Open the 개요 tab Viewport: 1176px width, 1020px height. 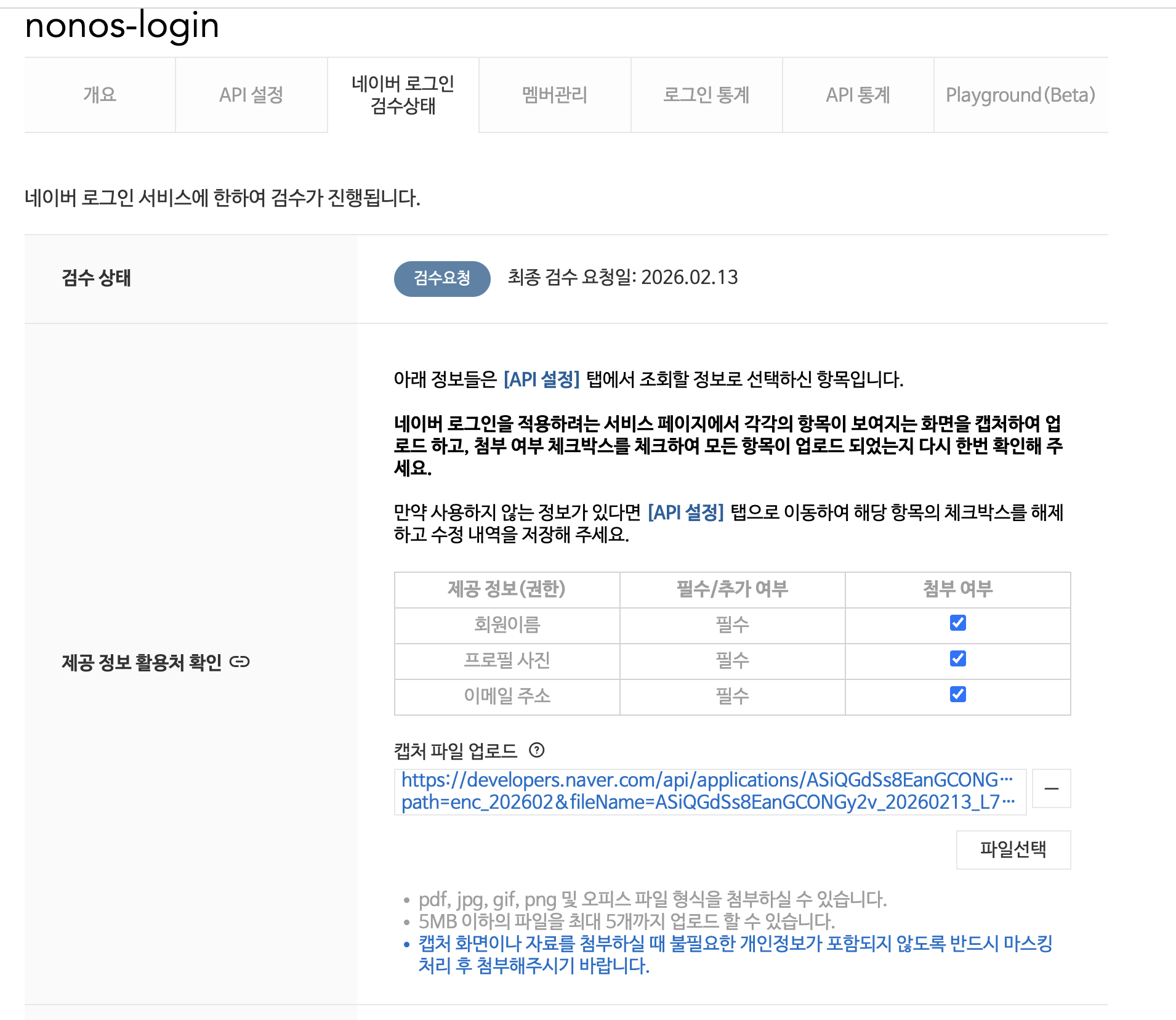(x=100, y=95)
